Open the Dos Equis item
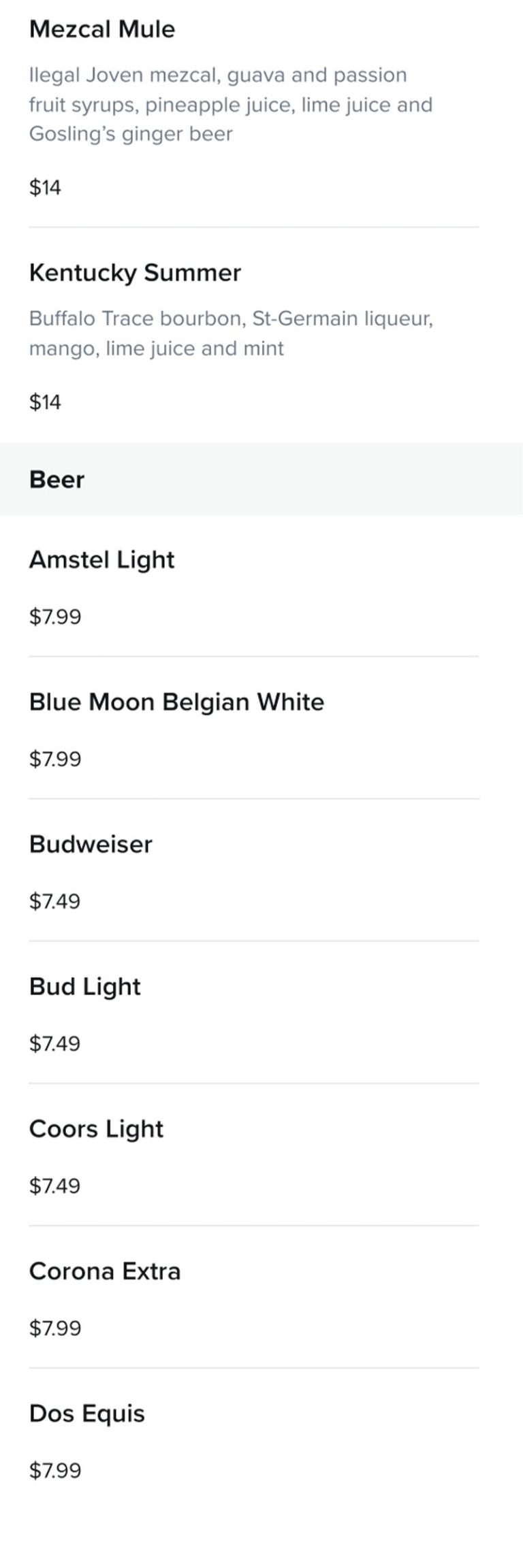The height and width of the screenshot is (1568, 523). click(x=87, y=1414)
